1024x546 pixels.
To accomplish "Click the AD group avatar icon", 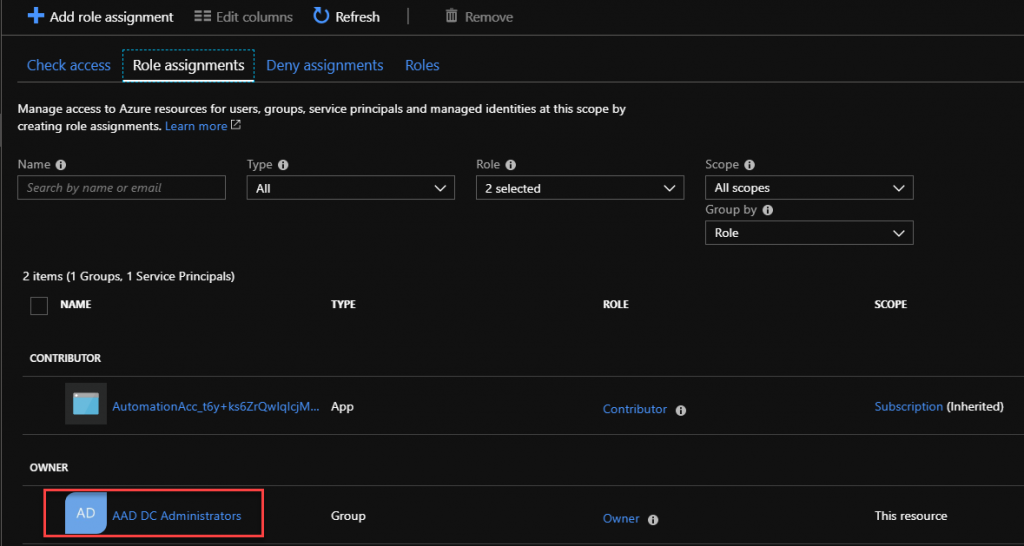I will (86, 513).
